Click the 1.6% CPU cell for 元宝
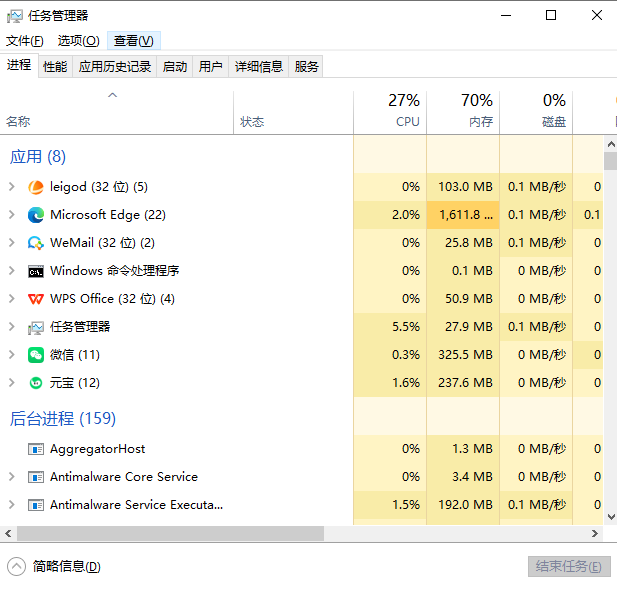The height and width of the screenshot is (591, 617). pos(390,383)
